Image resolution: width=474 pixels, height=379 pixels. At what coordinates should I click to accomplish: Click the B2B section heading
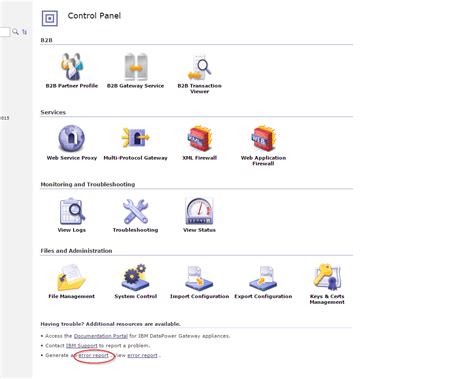46,40
